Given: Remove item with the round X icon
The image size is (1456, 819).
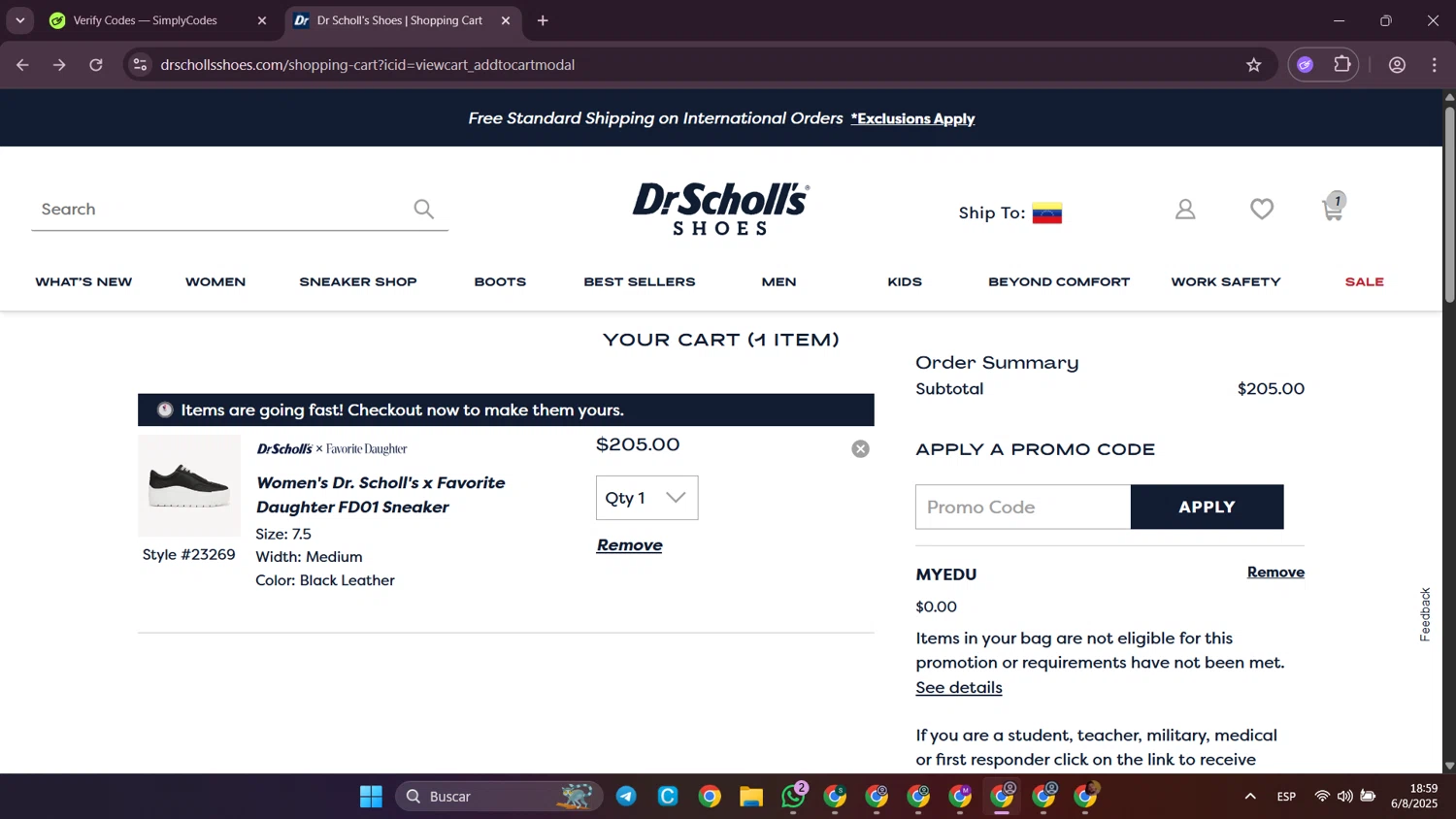Looking at the screenshot, I should (860, 448).
